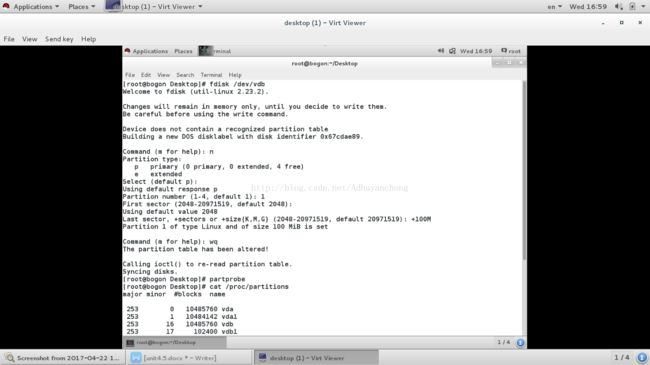Open Virt Viewer Help menu
The height and width of the screenshot is (365, 650).
[88, 39]
